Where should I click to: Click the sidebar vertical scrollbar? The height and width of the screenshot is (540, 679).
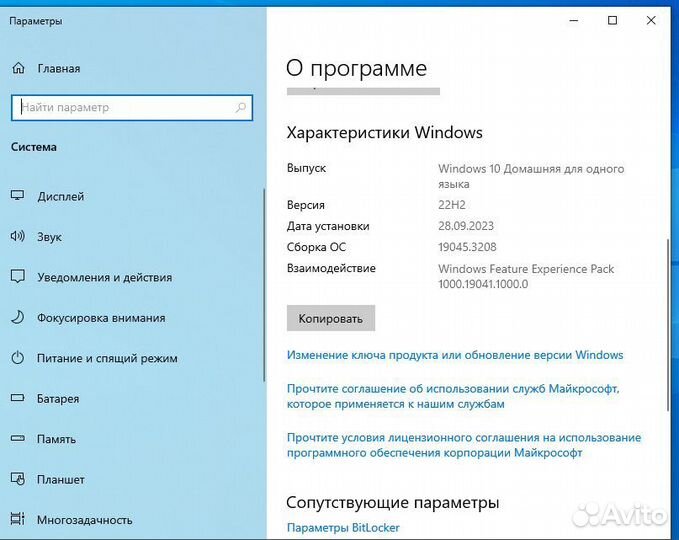coord(264,285)
